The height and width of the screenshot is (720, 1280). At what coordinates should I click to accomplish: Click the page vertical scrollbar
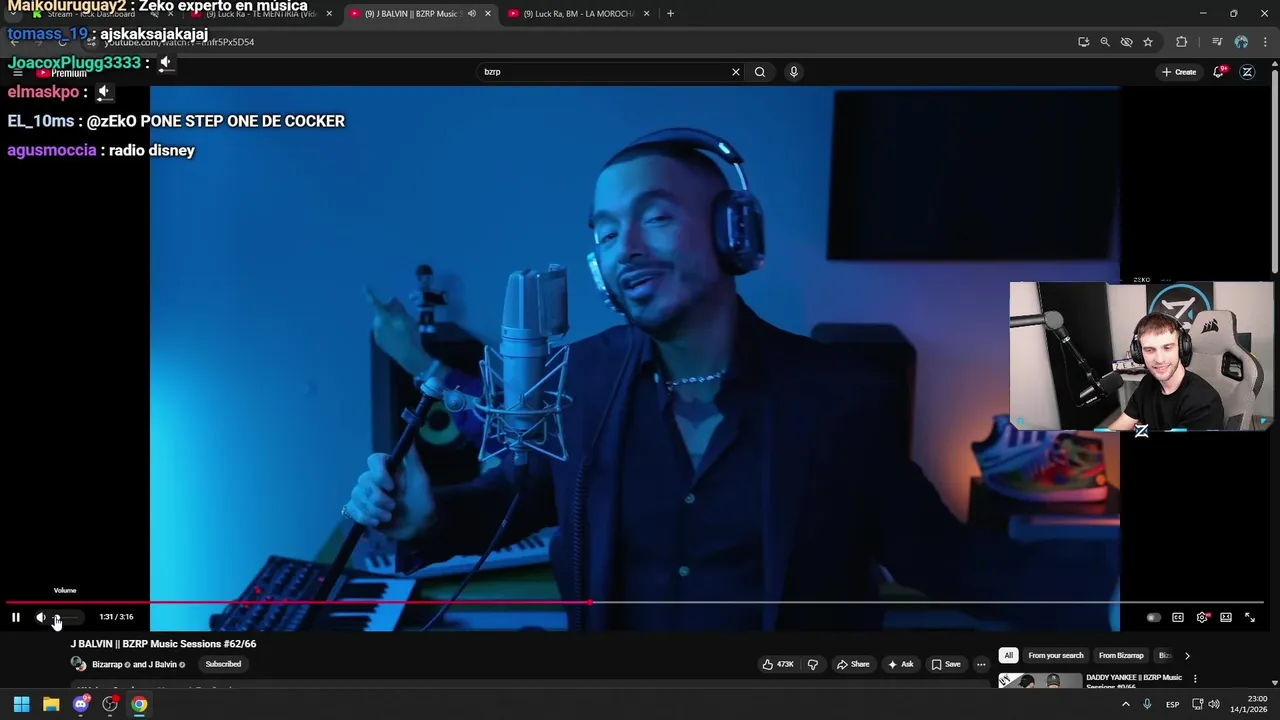tap(1275, 170)
